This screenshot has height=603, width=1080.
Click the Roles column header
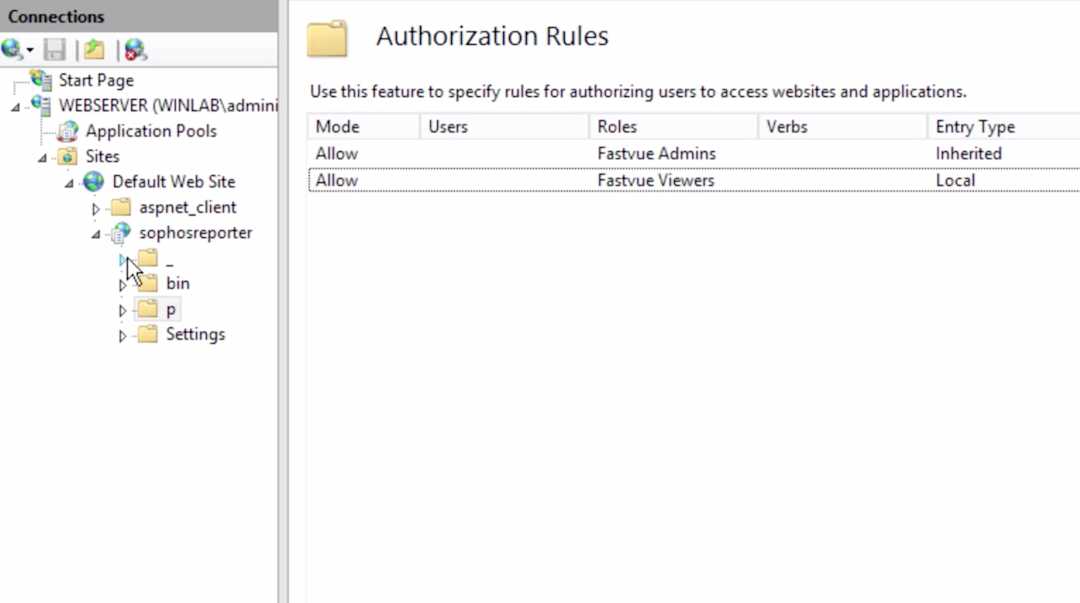(617, 126)
